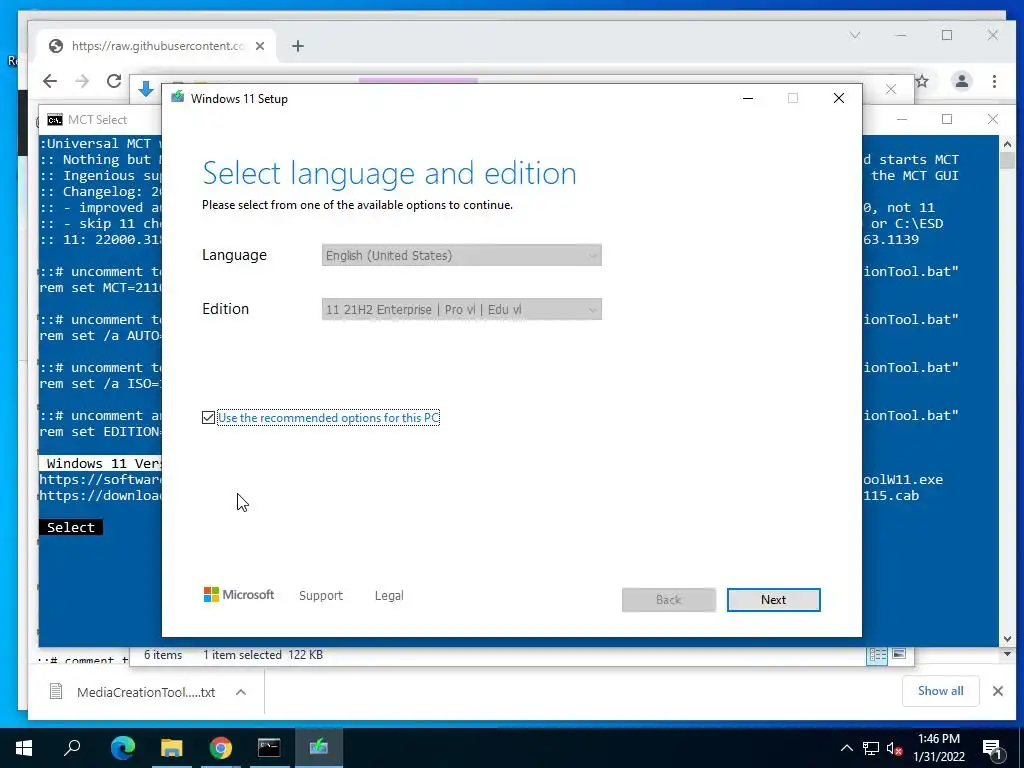Open the Edition dropdown
The height and width of the screenshot is (768, 1024).
462,310
